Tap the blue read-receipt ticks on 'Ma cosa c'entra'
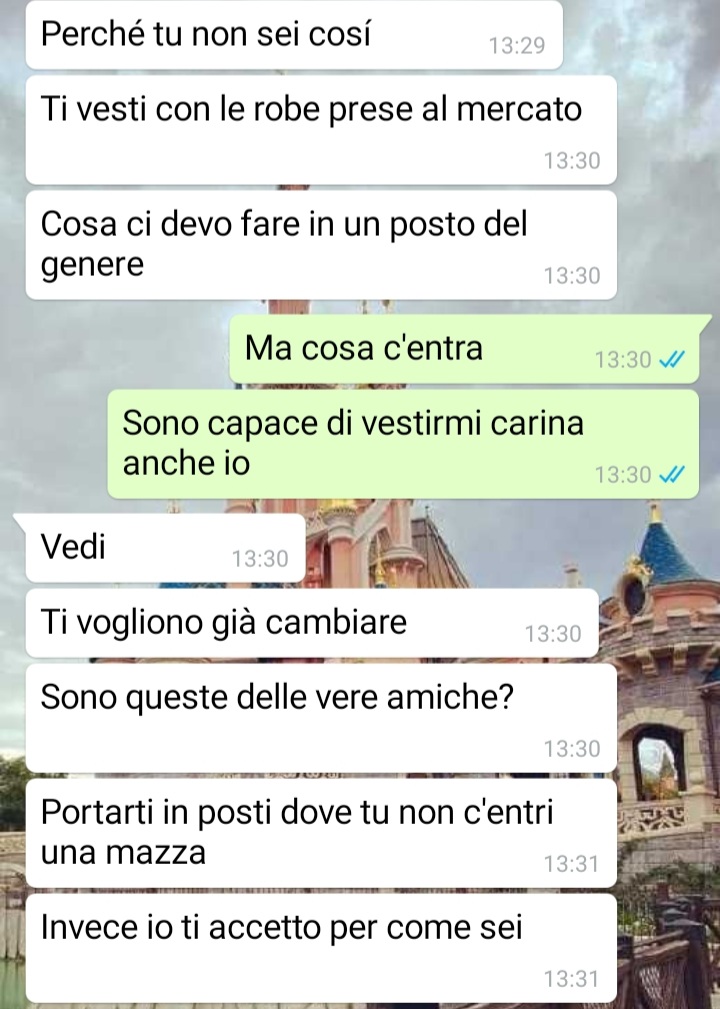 (x=672, y=359)
